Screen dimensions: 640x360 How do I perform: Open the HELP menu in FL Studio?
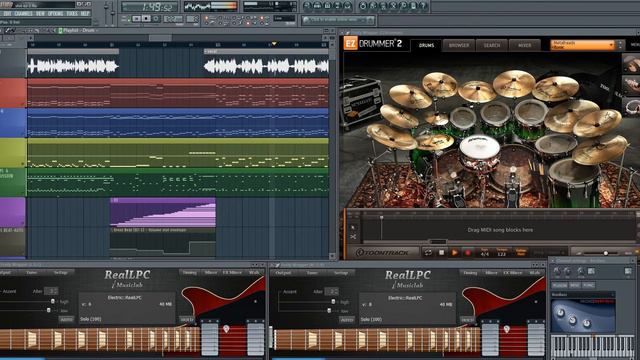pyautogui.click(x=85, y=13)
